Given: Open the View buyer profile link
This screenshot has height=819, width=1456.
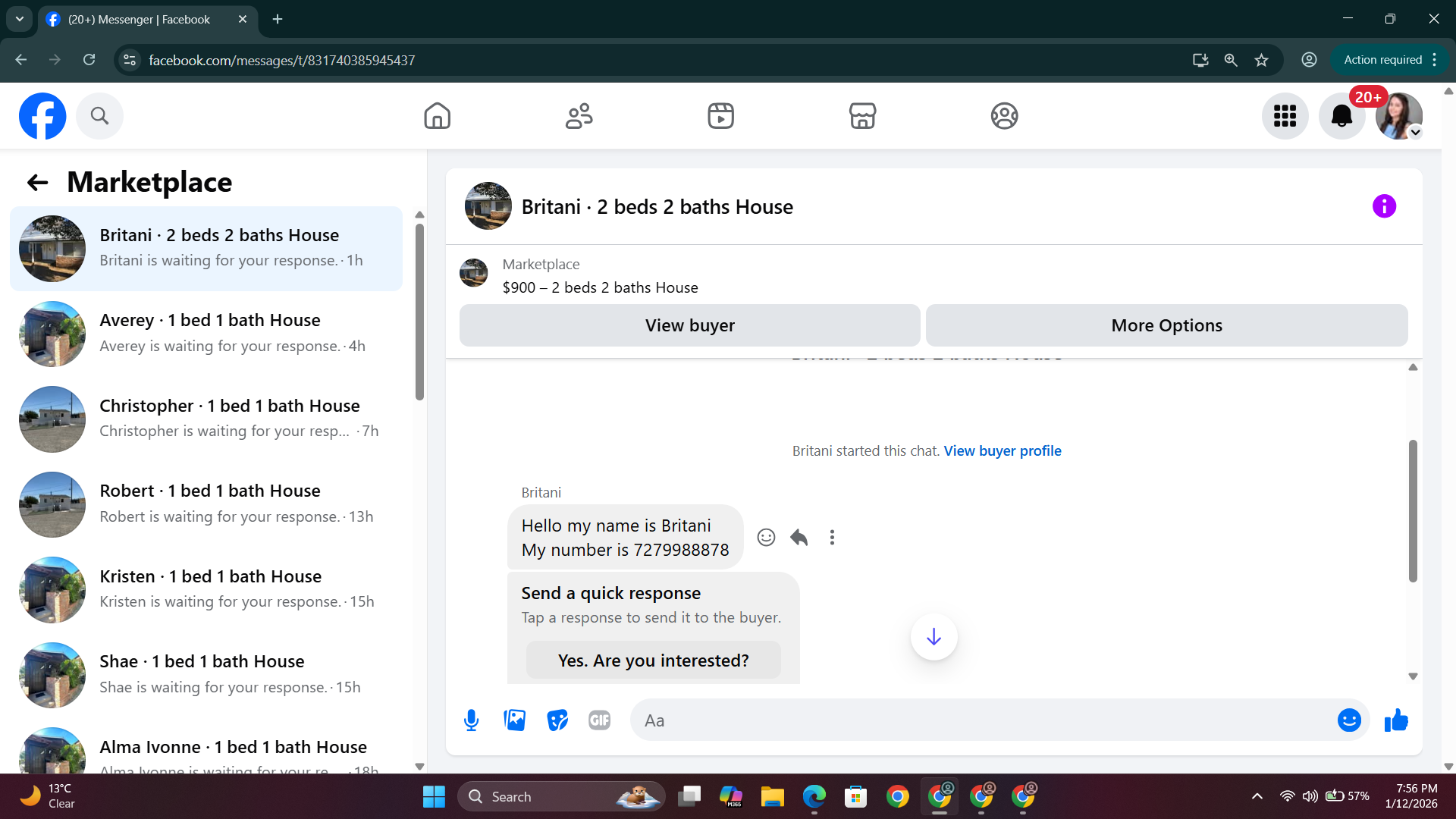Looking at the screenshot, I should point(1002,450).
